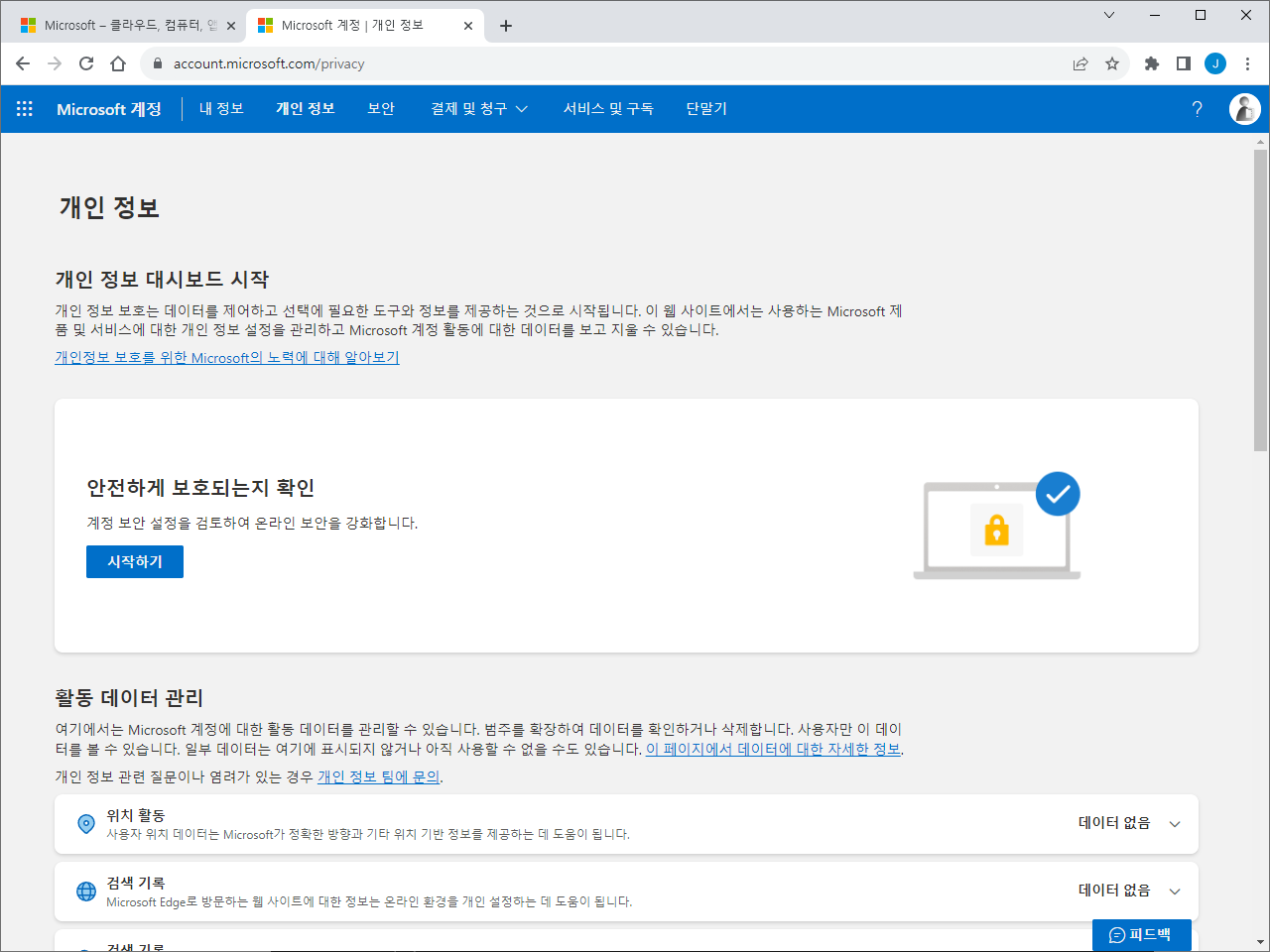Open the 이 페이지에서 데이터에 대한 자세한 정보 link
The image size is (1270, 952).
(x=773, y=749)
